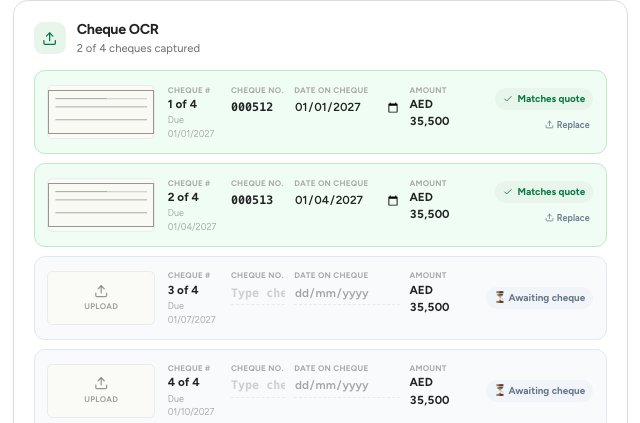Click Cheque OCR heading
This screenshot has width=640, height=423.
(x=118, y=29)
